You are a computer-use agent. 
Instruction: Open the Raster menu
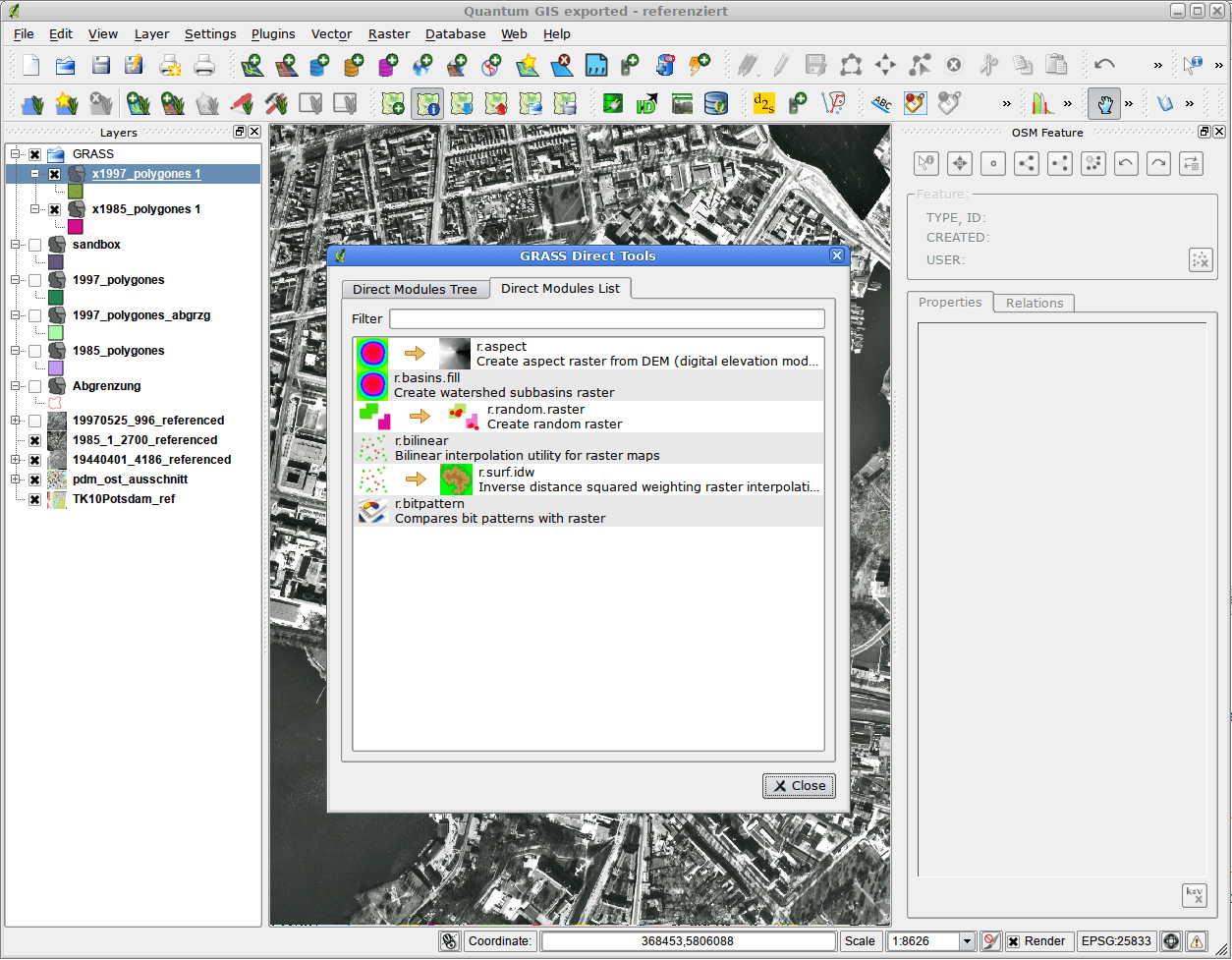coord(389,33)
